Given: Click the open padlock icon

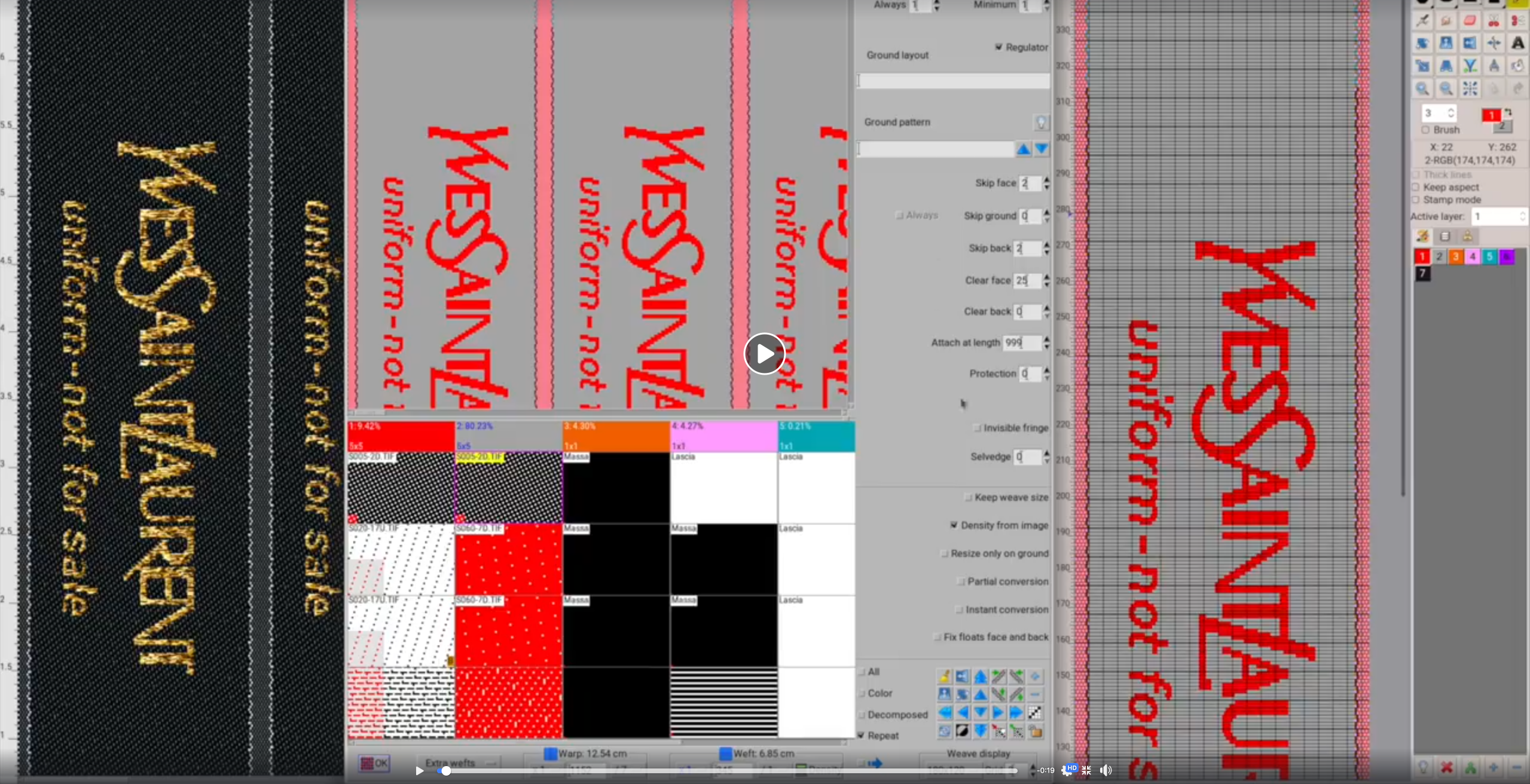Looking at the screenshot, I should tap(1036, 731).
